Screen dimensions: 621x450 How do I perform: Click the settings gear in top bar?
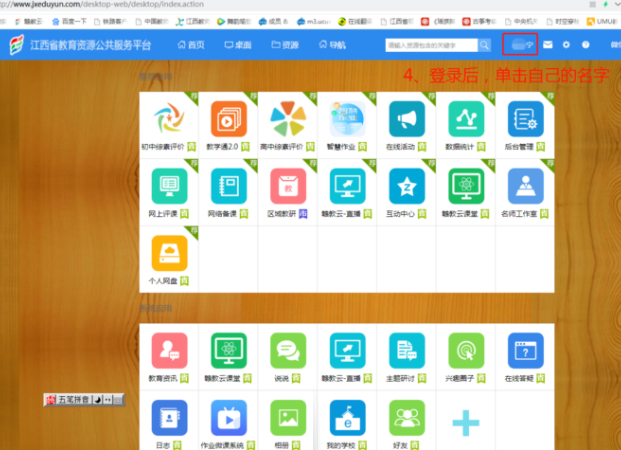[x=566, y=45]
